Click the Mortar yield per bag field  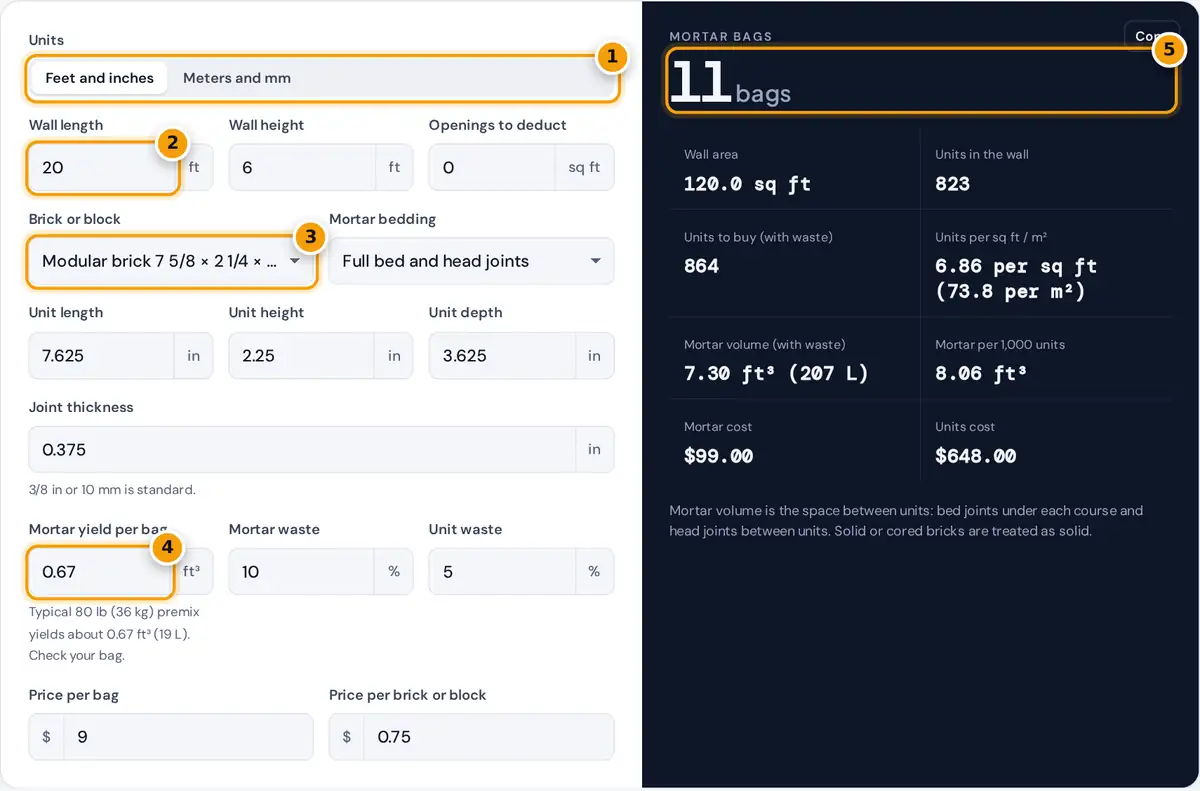(x=102, y=572)
